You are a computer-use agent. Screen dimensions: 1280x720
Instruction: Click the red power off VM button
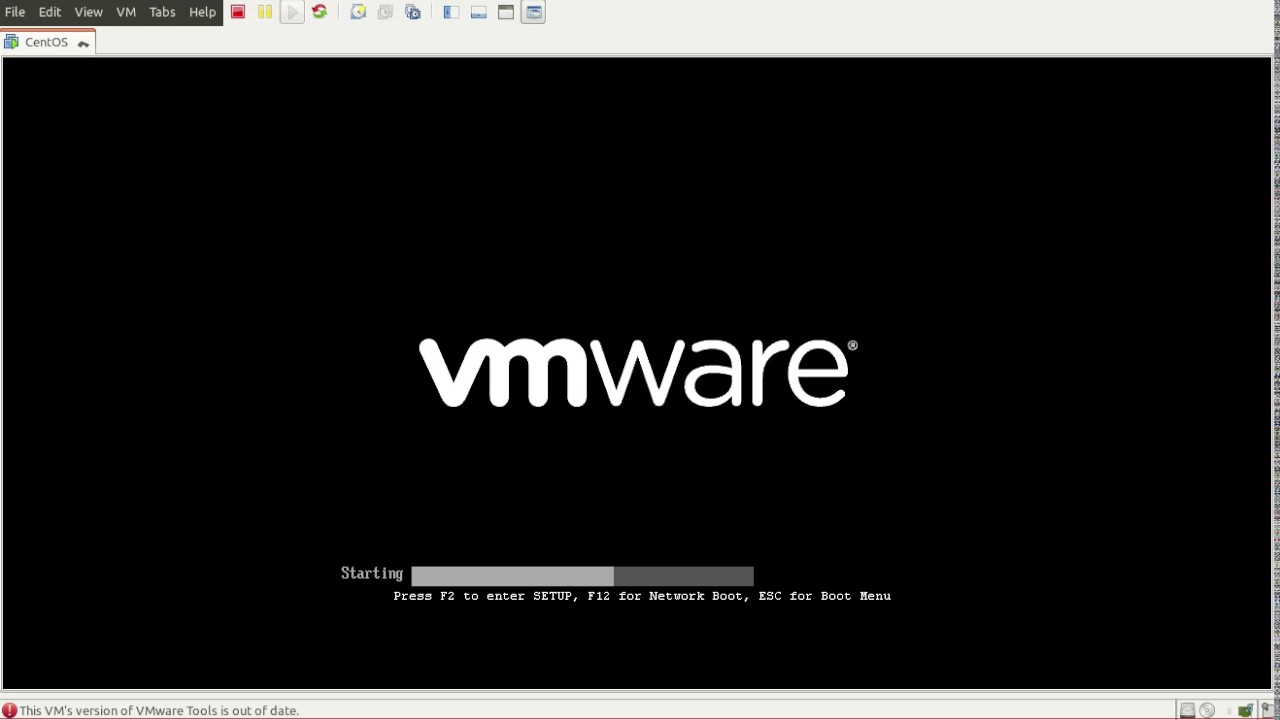click(x=238, y=12)
